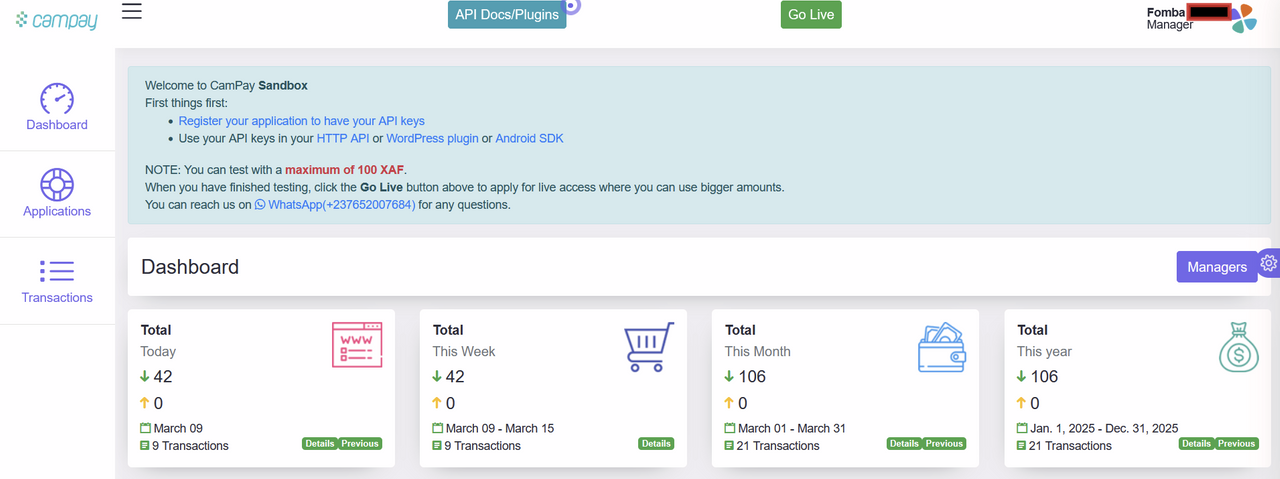This screenshot has width=1280, height=479.
Task: Click green down arrow in This year card
Action: [1022, 377]
